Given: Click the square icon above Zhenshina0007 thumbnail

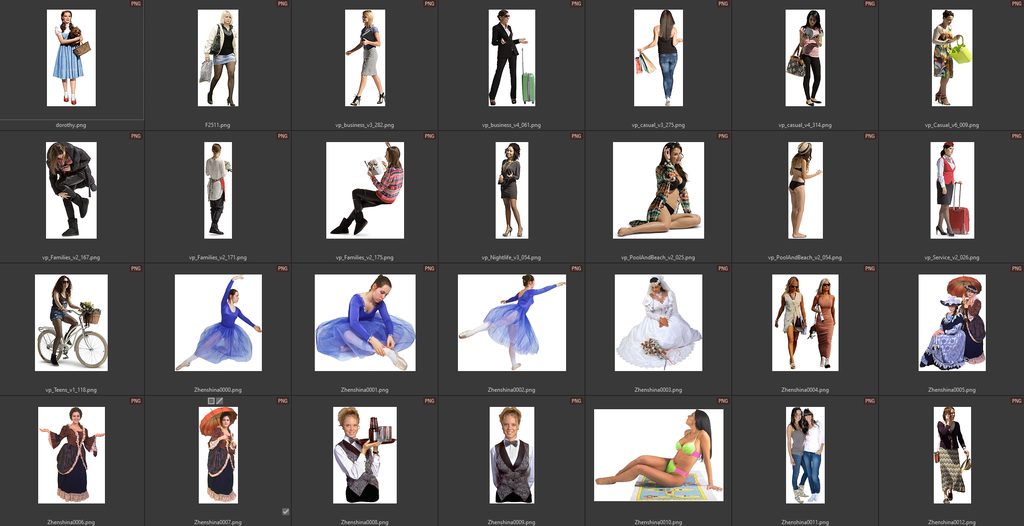Looking at the screenshot, I should click(x=211, y=401).
